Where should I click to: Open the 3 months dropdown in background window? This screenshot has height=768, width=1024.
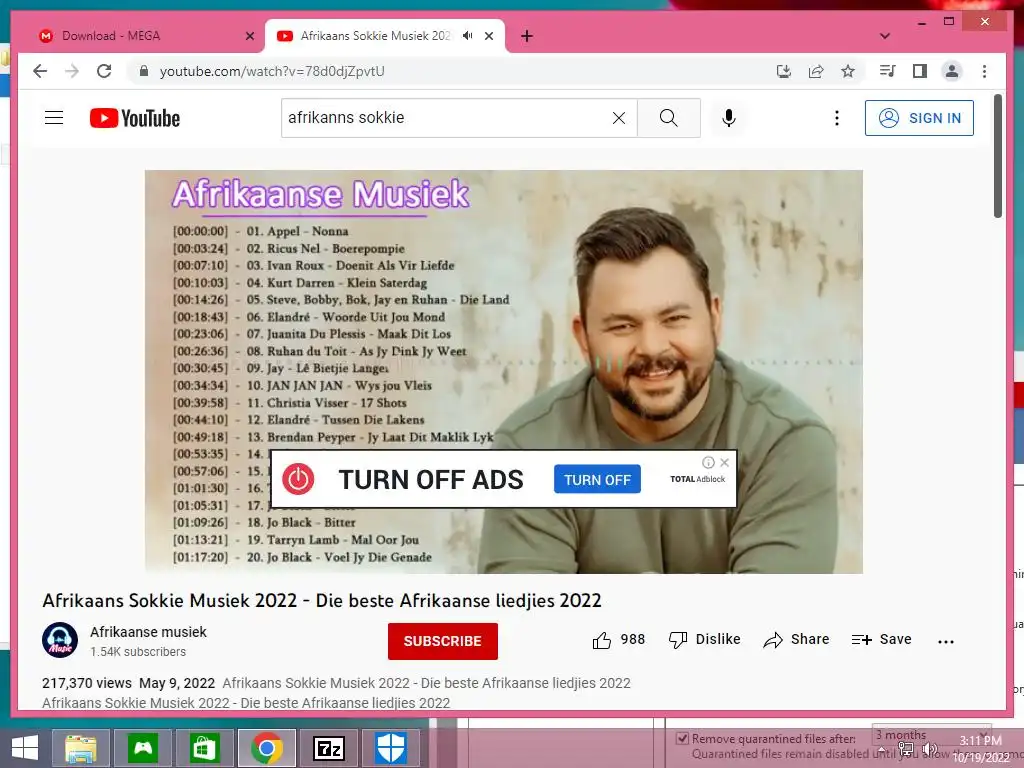[931, 735]
